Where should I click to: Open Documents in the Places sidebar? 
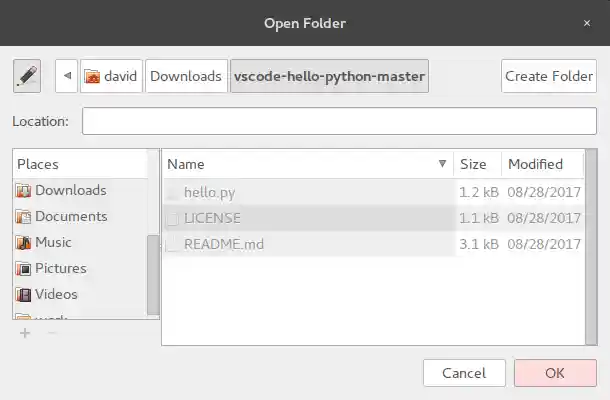[81, 216]
